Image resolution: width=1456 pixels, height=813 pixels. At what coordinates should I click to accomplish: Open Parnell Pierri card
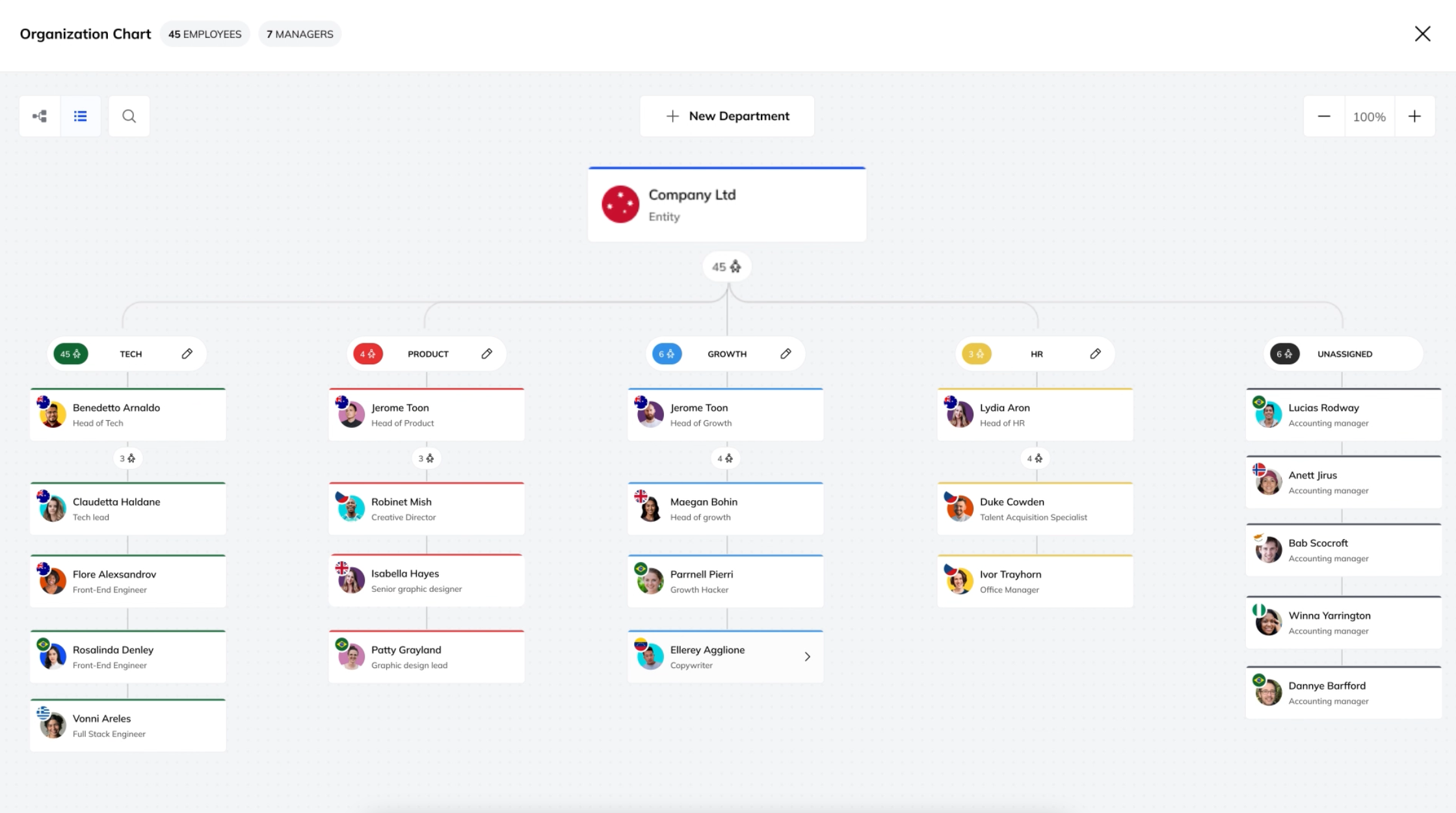(x=726, y=581)
